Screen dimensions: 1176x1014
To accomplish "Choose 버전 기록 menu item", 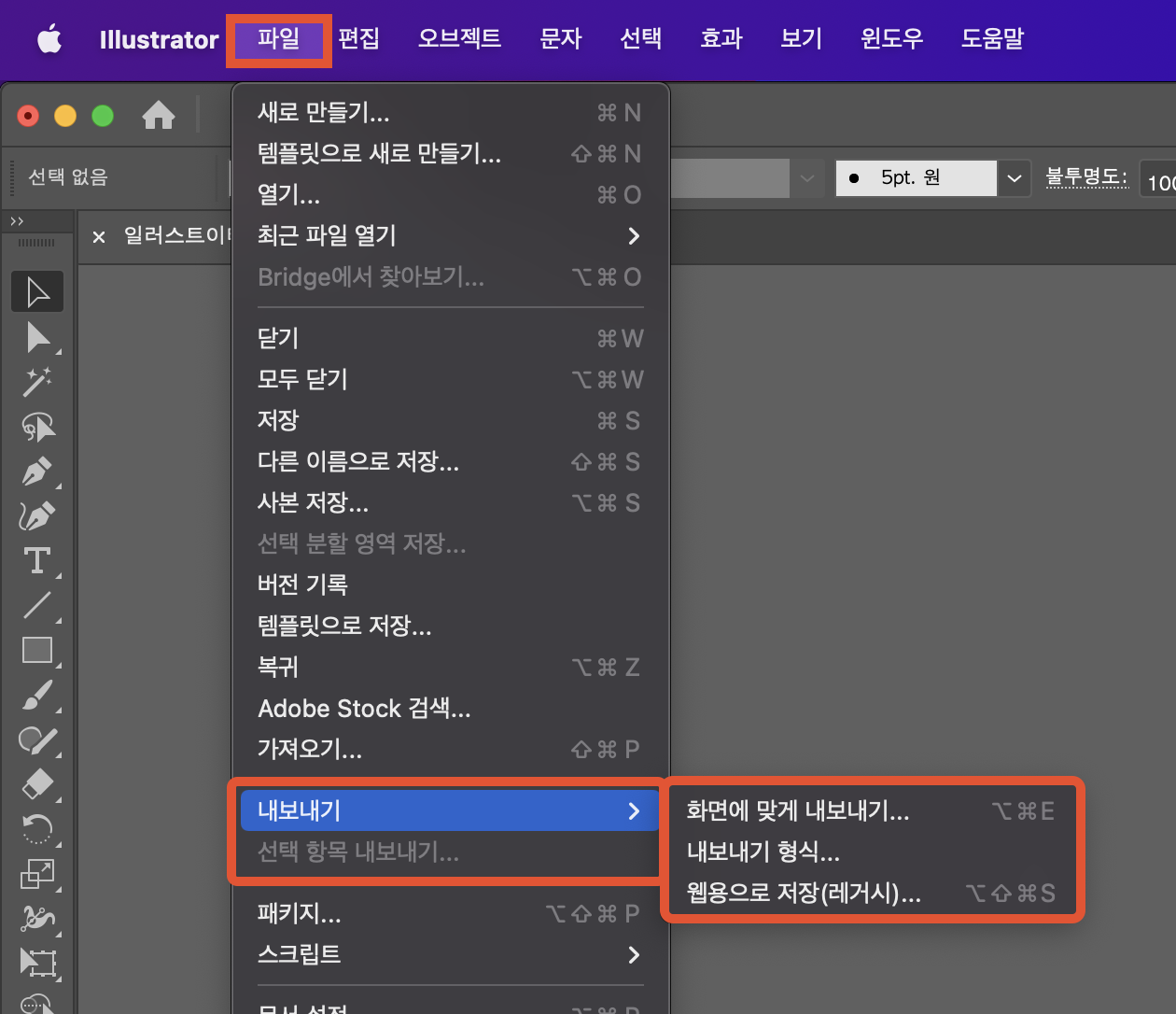I will (450, 584).
